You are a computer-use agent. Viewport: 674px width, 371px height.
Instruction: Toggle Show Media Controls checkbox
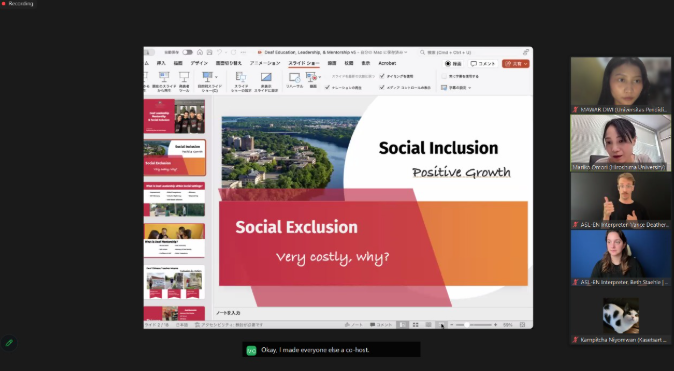click(x=382, y=87)
